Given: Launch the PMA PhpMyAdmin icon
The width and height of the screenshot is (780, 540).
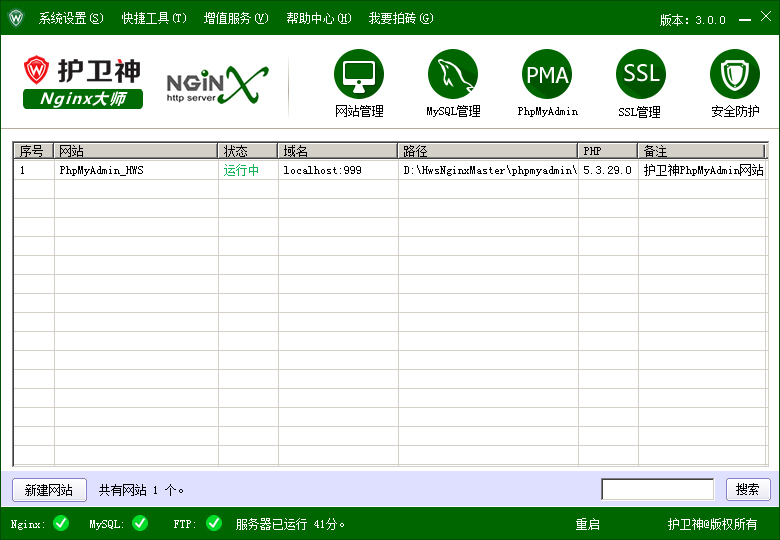Looking at the screenshot, I should pos(547,74).
